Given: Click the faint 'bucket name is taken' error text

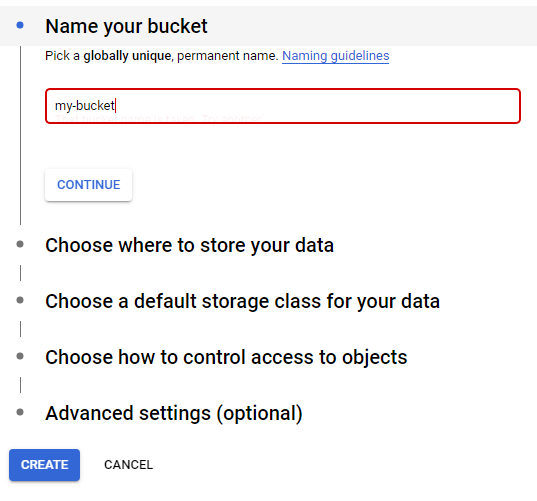Looking at the screenshot, I should 159,119.
